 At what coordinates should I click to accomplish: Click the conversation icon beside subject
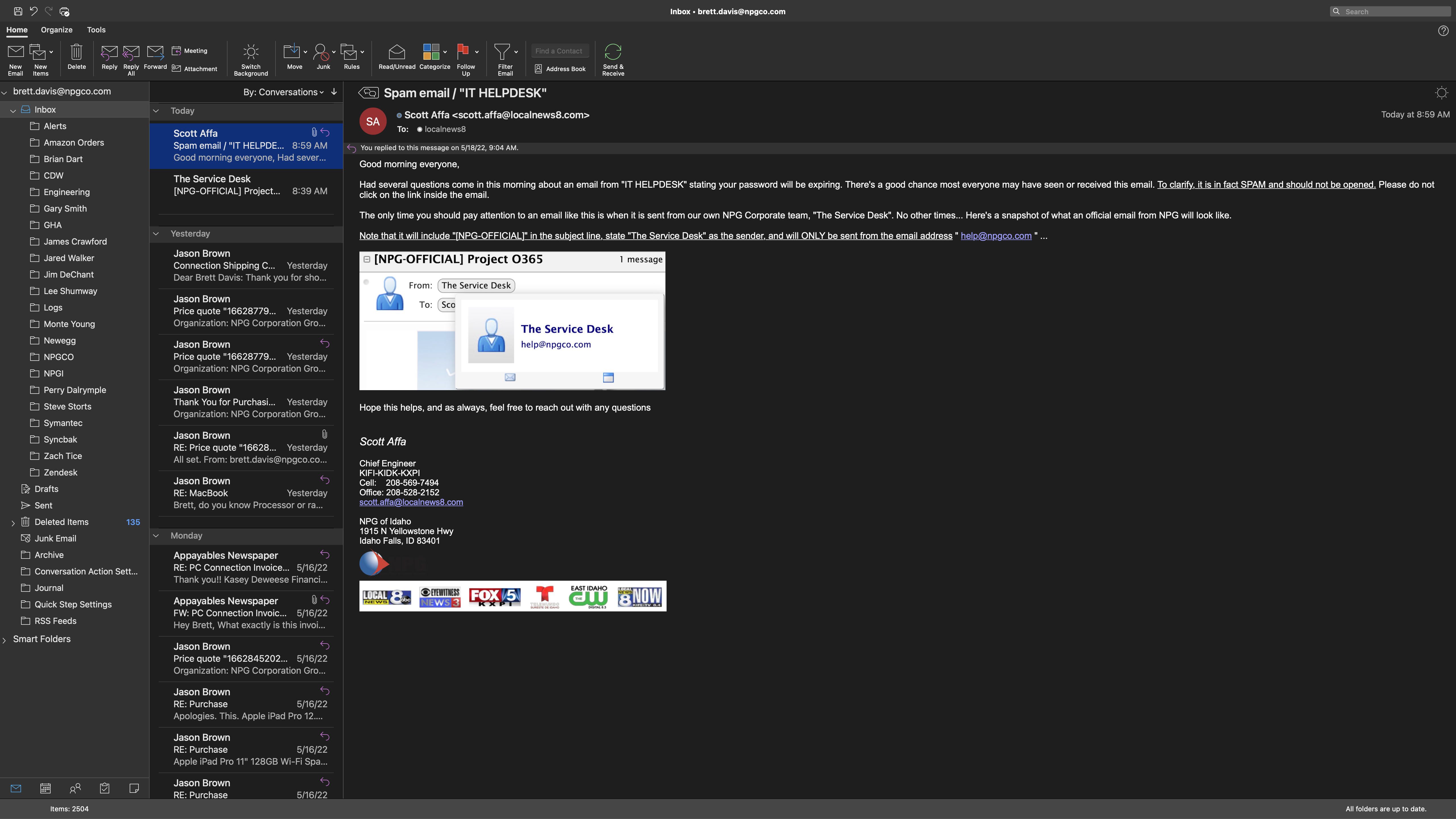click(x=369, y=93)
